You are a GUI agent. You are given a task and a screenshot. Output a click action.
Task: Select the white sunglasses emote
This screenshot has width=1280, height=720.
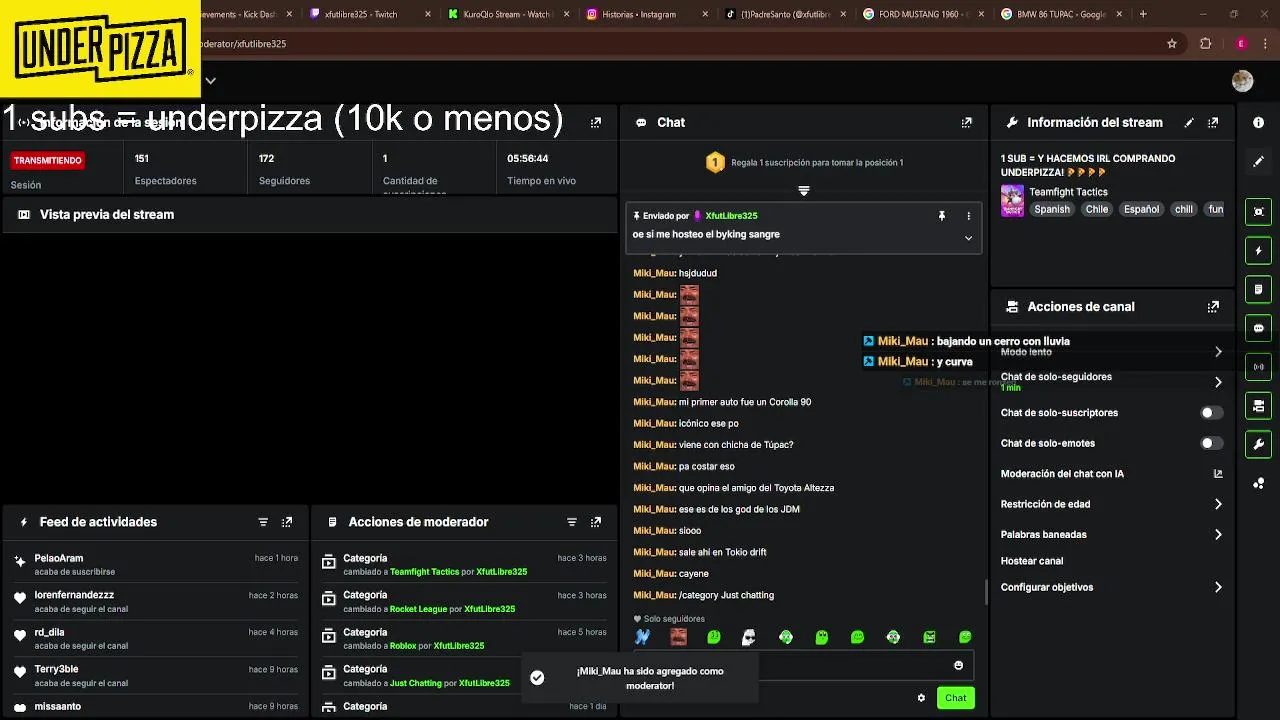point(748,637)
